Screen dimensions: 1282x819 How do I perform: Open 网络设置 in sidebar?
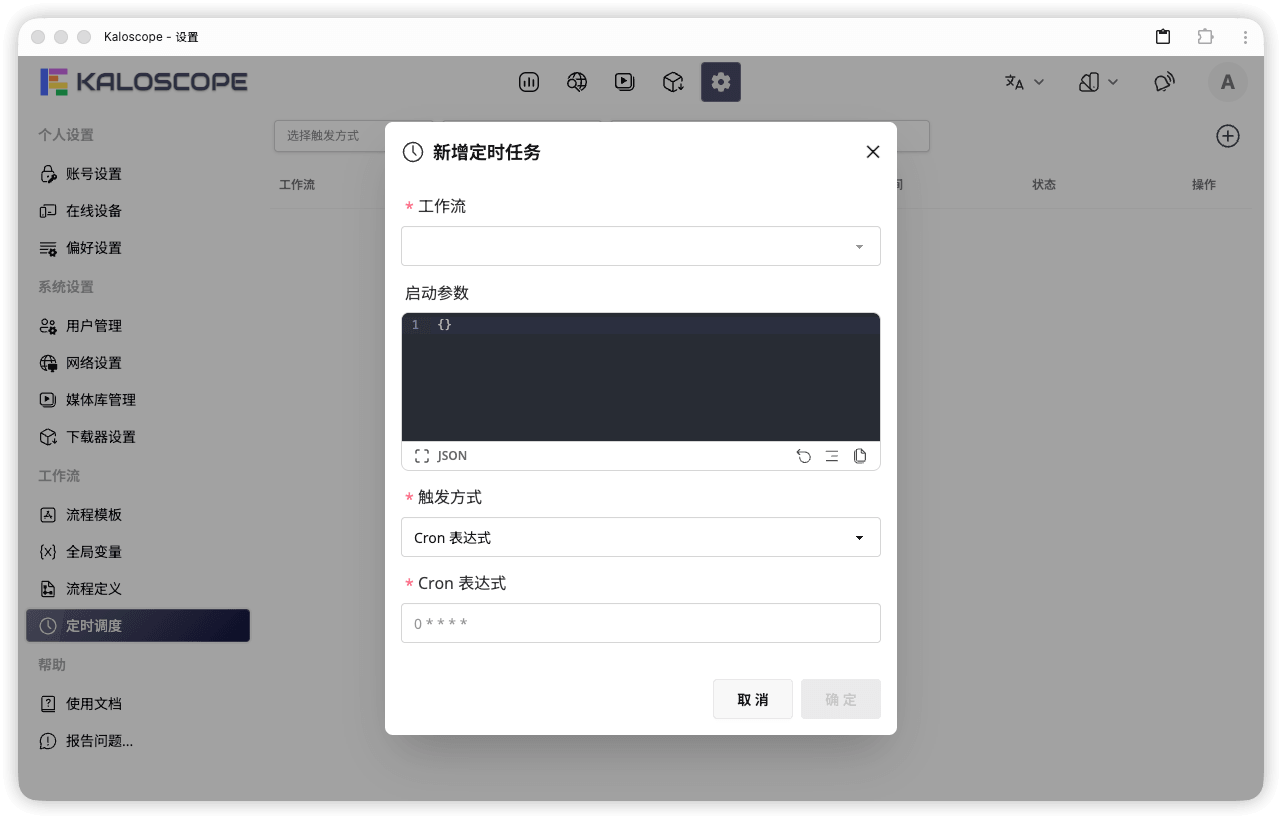point(138,363)
